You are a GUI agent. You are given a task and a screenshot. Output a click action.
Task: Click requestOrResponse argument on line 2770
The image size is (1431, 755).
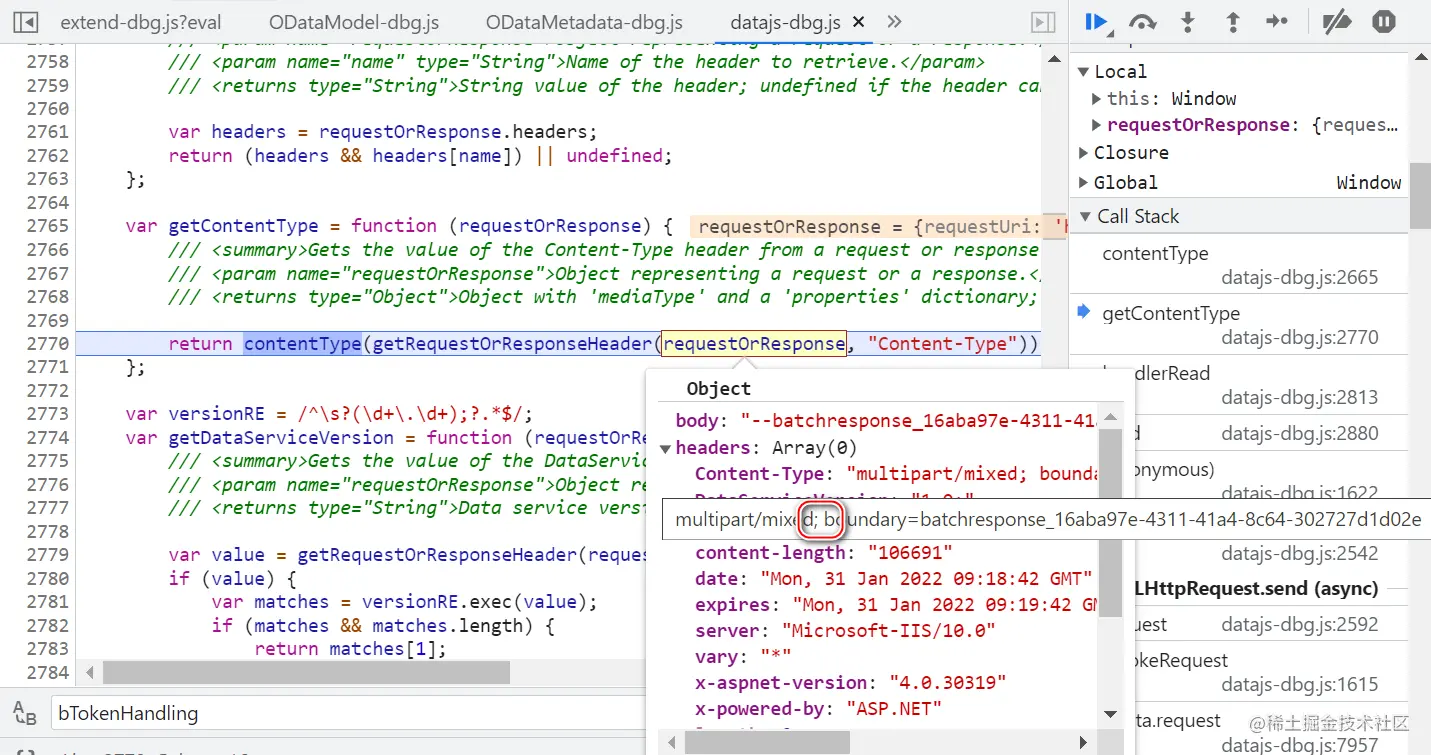754,344
